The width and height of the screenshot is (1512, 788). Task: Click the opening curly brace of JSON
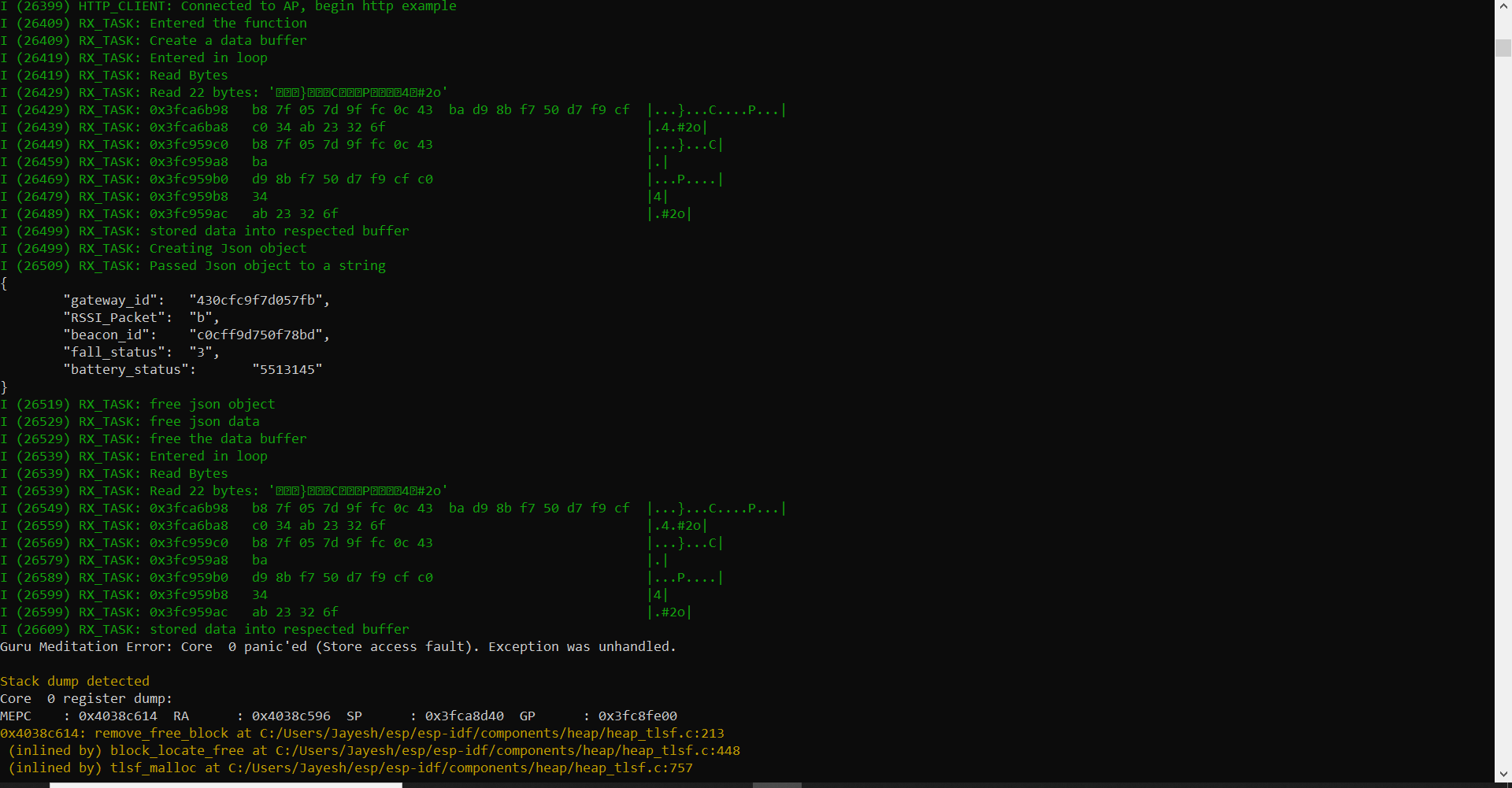point(4,283)
